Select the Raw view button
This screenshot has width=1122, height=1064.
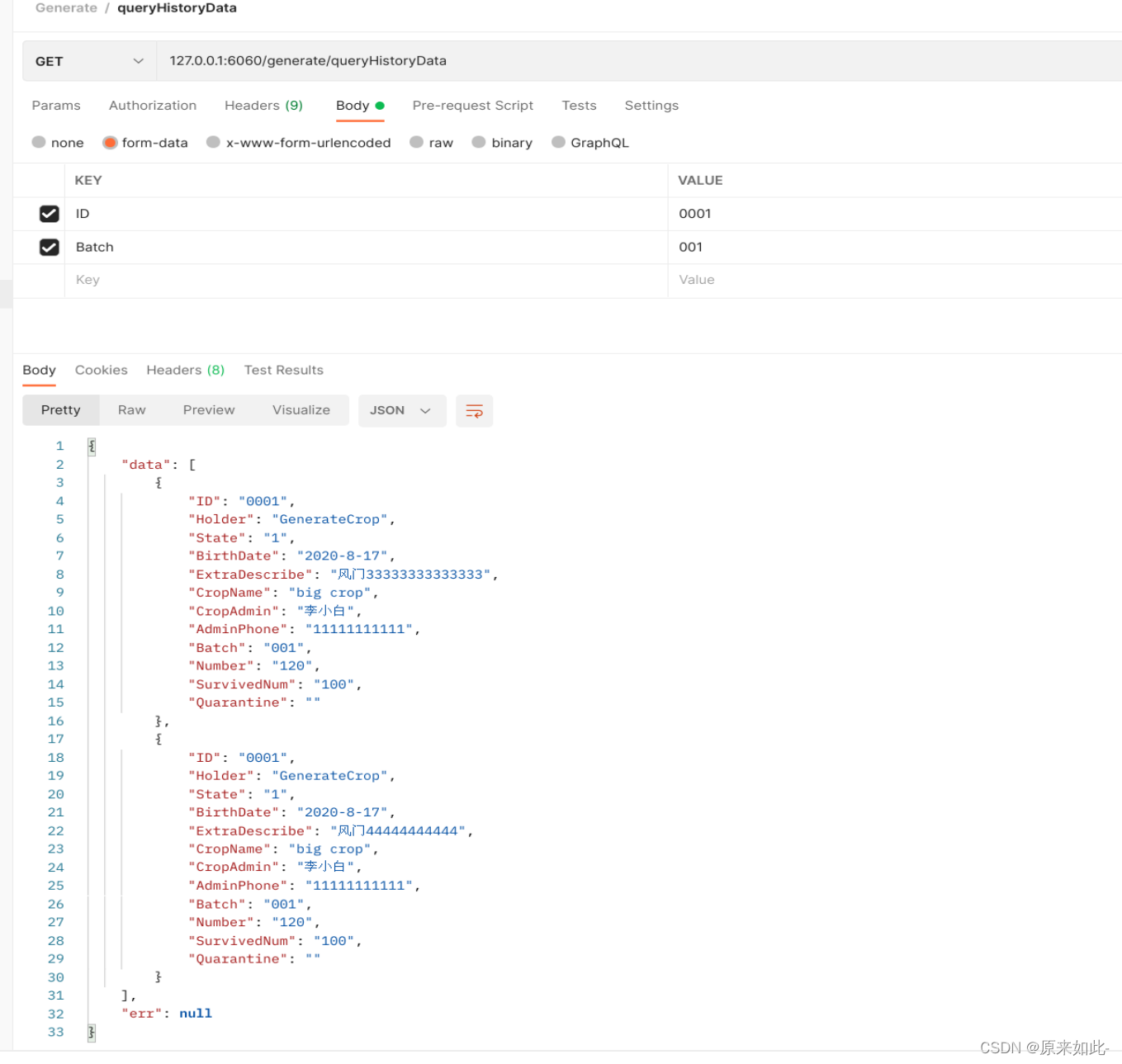(132, 410)
